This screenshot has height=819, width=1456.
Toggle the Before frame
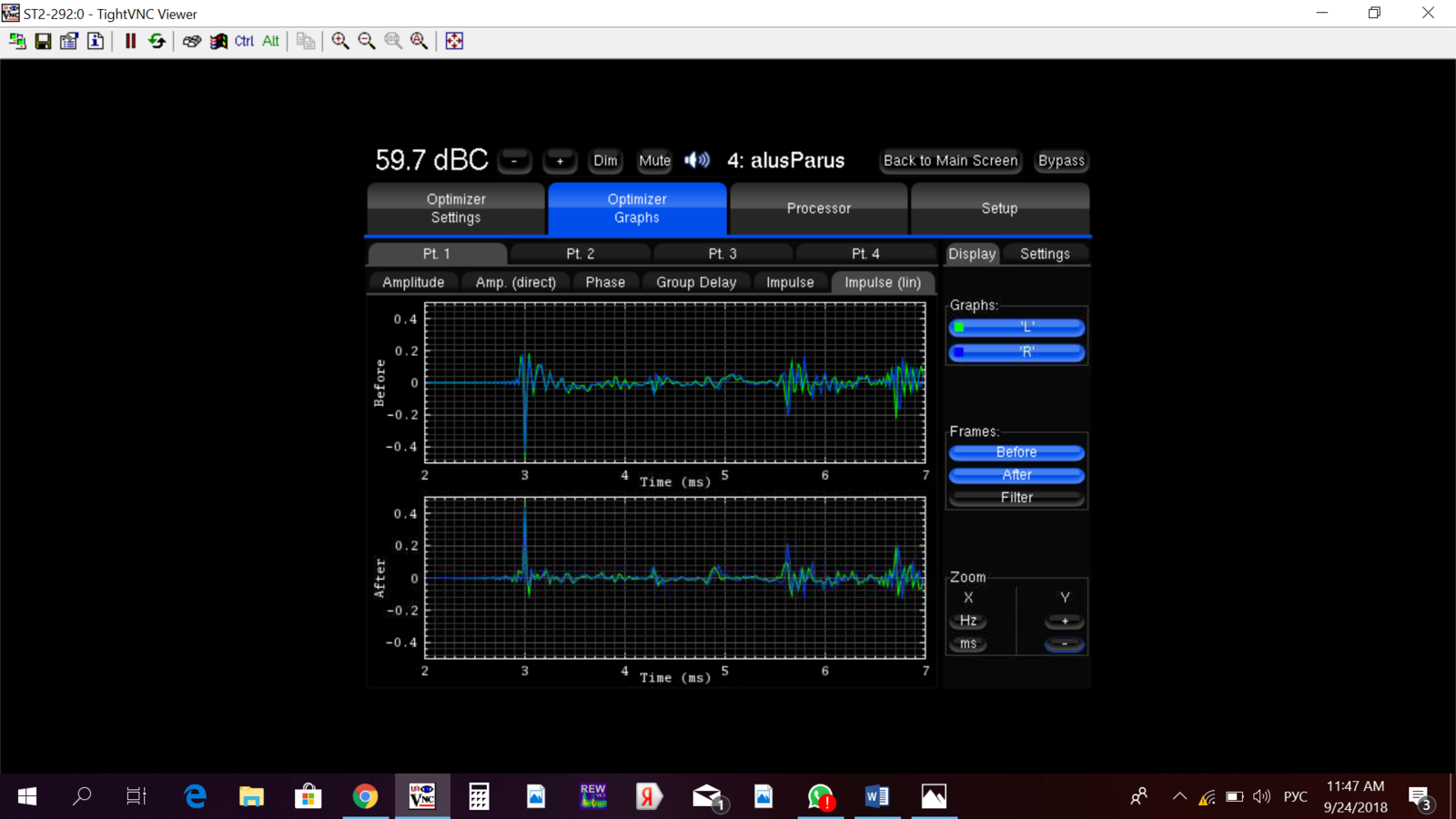[x=1016, y=452]
